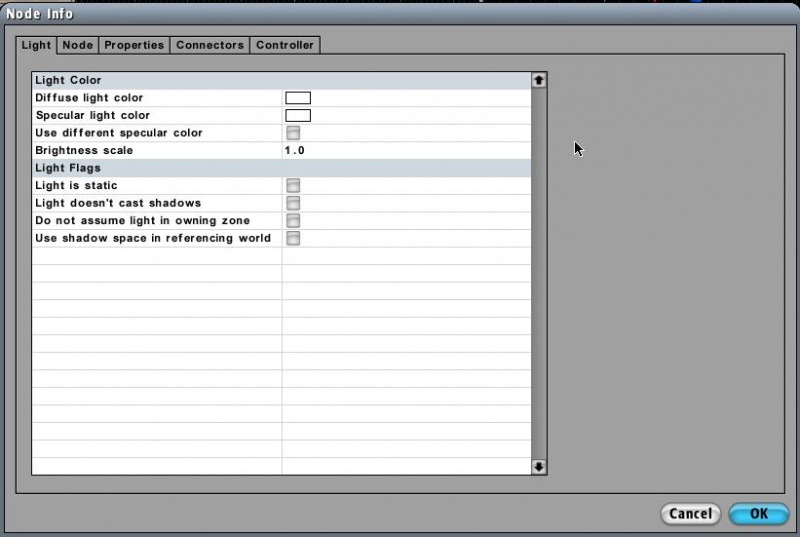Click the scroll up arrow icon

539,80
